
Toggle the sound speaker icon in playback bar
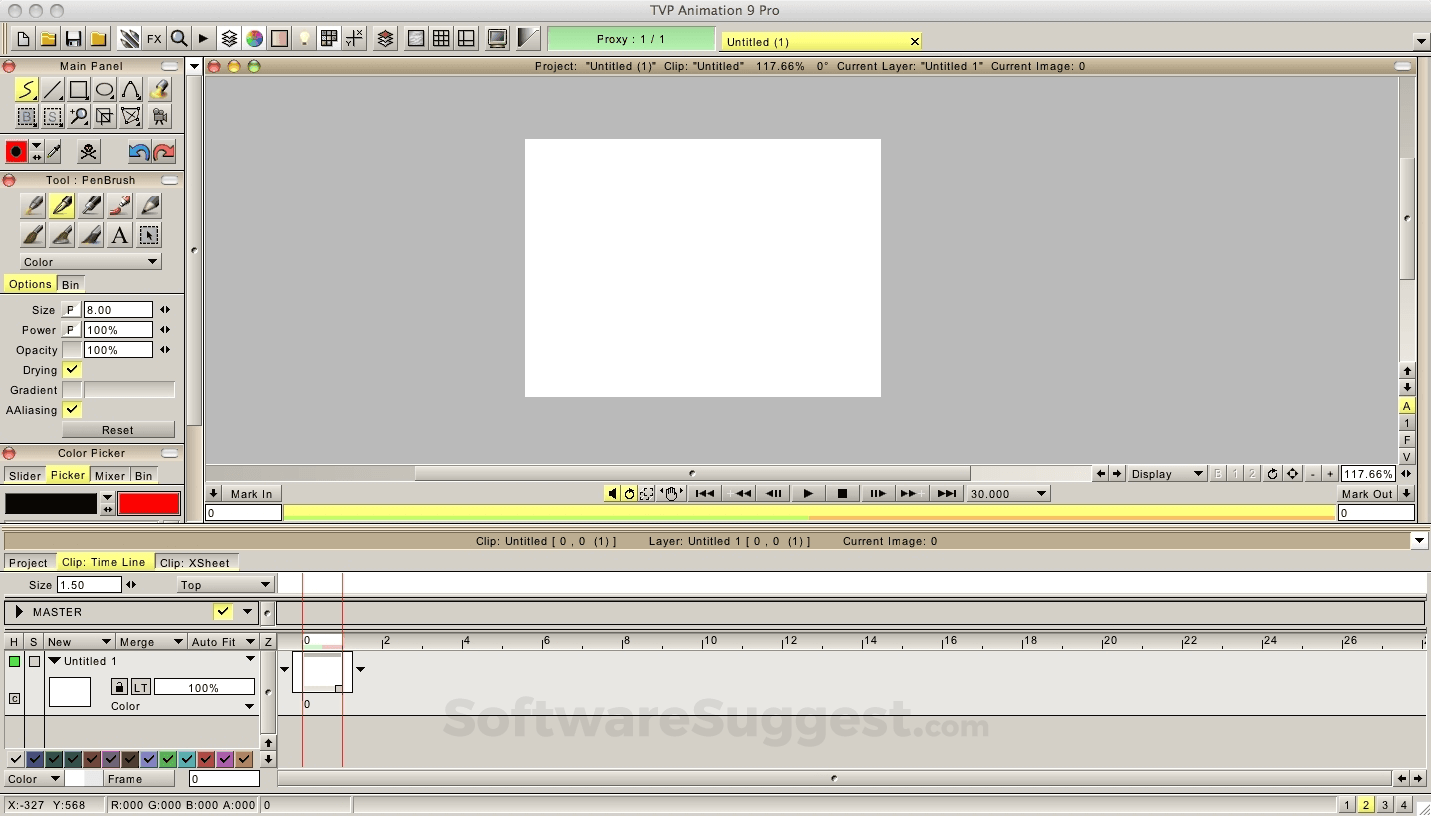pyautogui.click(x=612, y=493)
